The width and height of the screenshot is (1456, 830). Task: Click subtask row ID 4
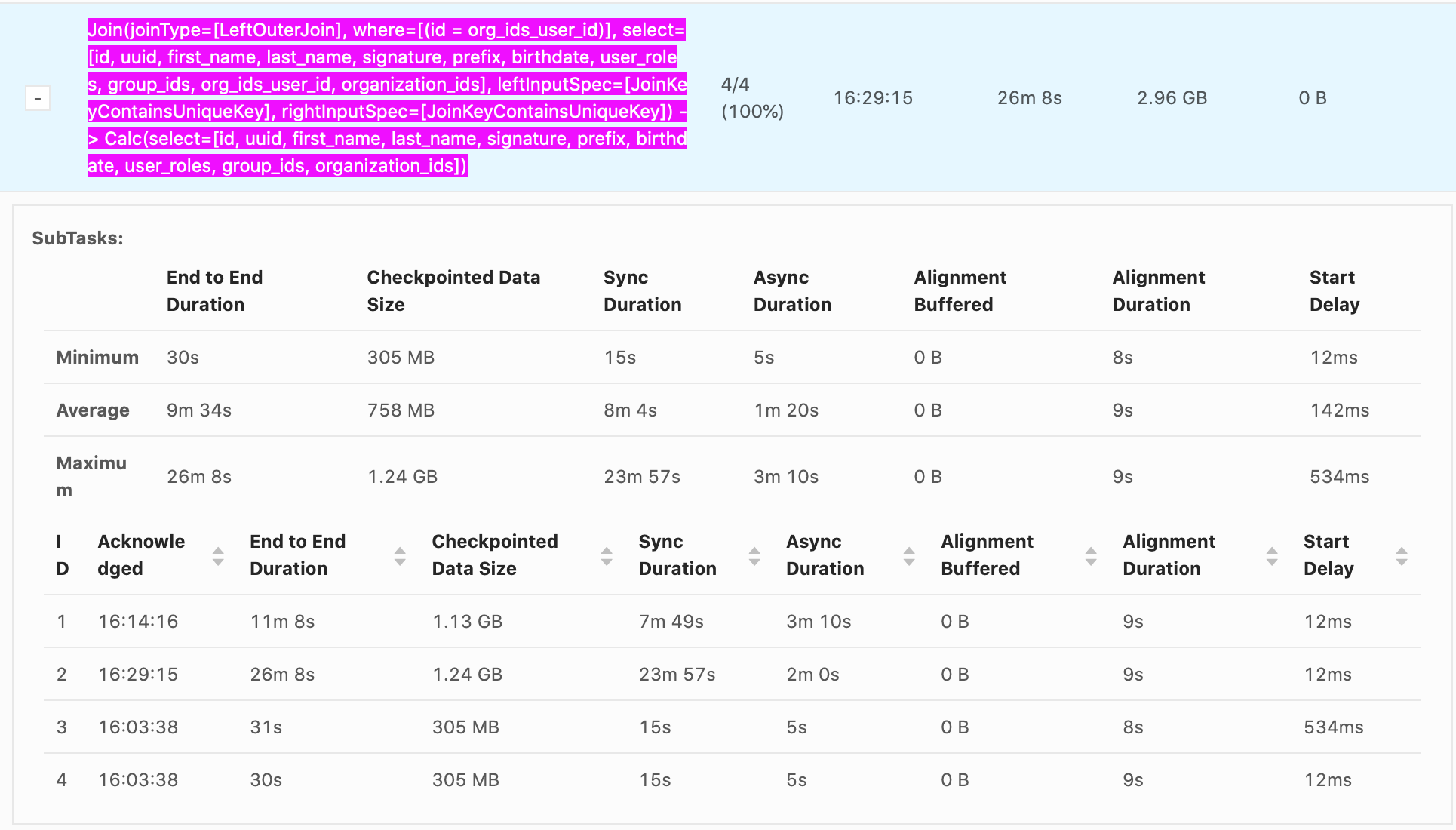click(x=62, y=780)
